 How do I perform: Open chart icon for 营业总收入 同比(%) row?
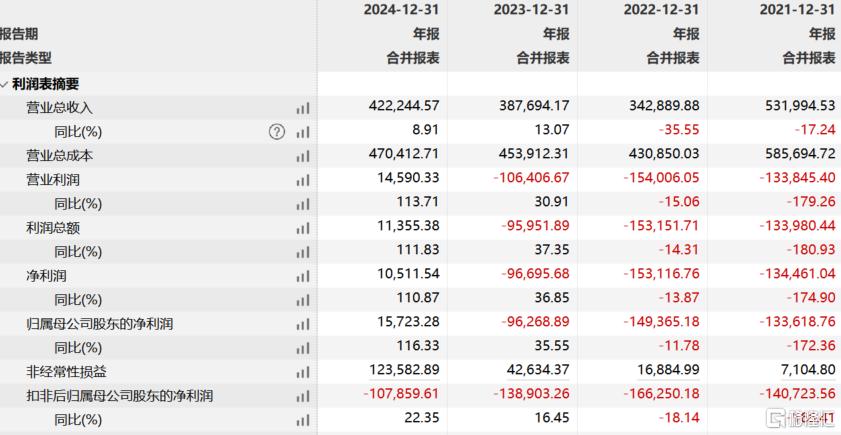302,132
